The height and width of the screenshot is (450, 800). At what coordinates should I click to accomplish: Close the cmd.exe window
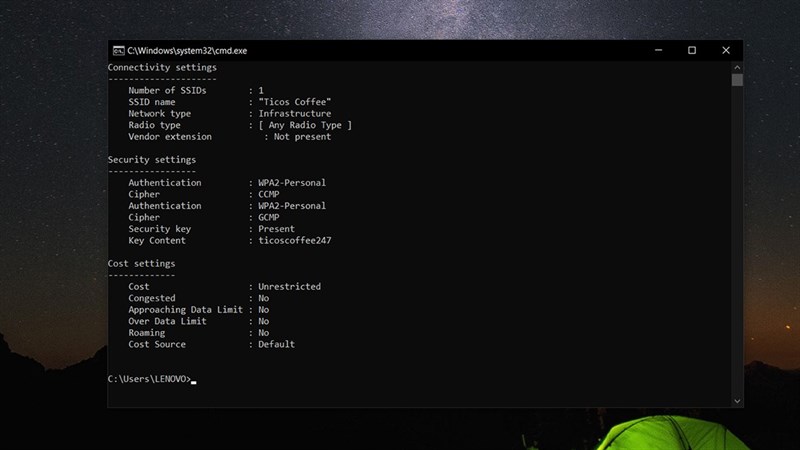[x=726, y=50]
